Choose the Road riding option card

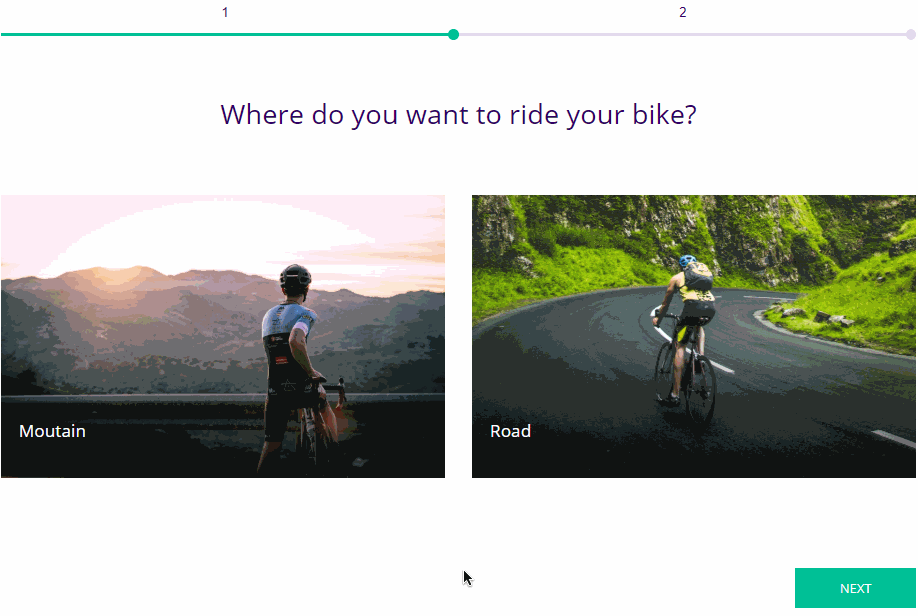tap(694, 336)
